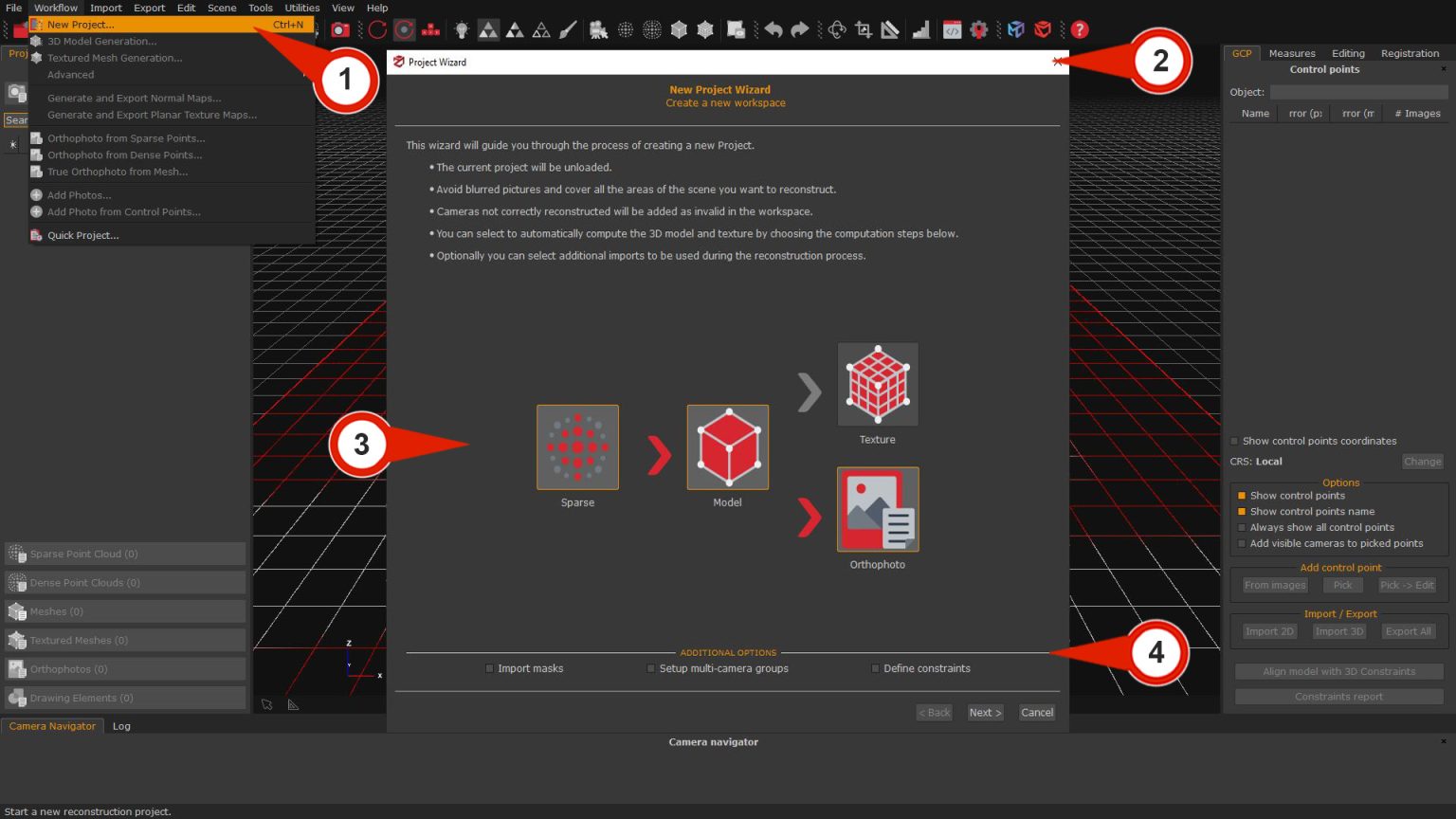Click the Help question mark icon
The image size is (1456, 819).
tap(1079, 29)
